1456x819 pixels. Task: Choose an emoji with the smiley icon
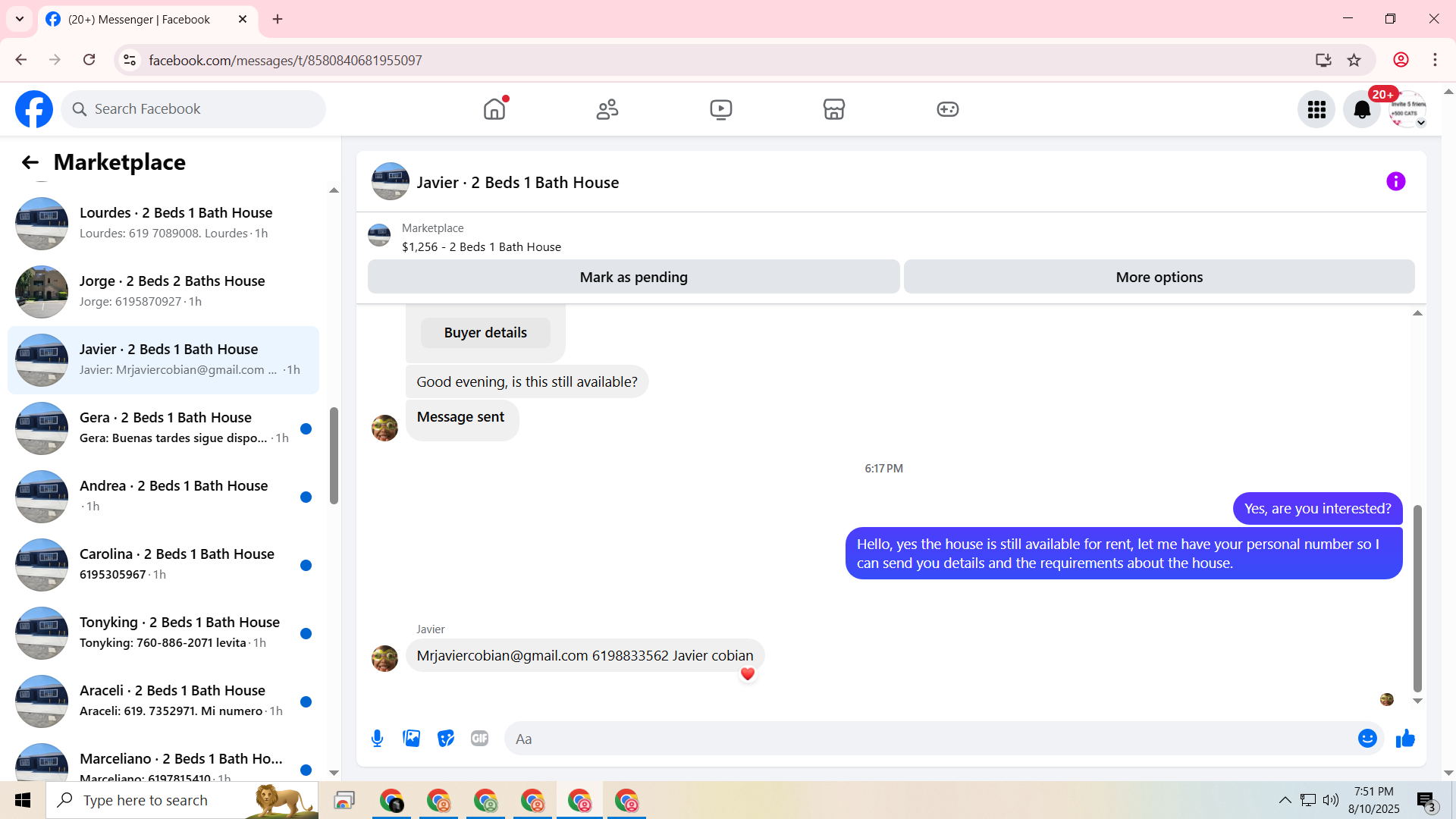click(x=1367, y=739)
